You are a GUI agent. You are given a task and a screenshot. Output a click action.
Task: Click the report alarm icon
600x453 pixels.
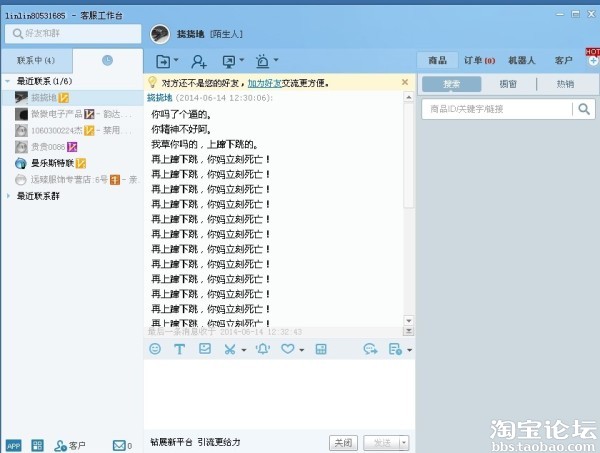[x=262, y=61]
